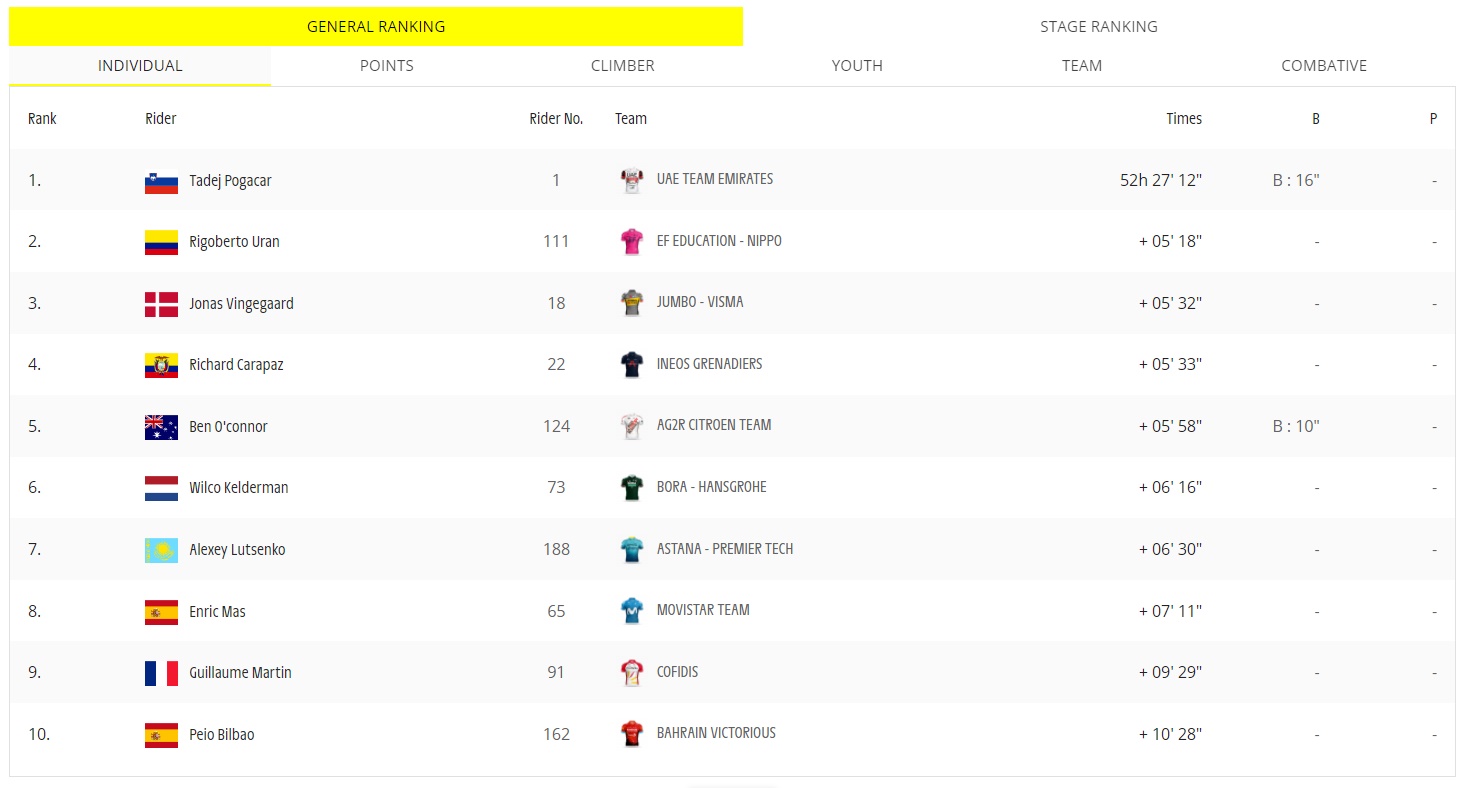Click the Australian flag beside Ben O'connor
This screenshot has width=1468, height=788.
pyautogui.click(x=161, y=427)
